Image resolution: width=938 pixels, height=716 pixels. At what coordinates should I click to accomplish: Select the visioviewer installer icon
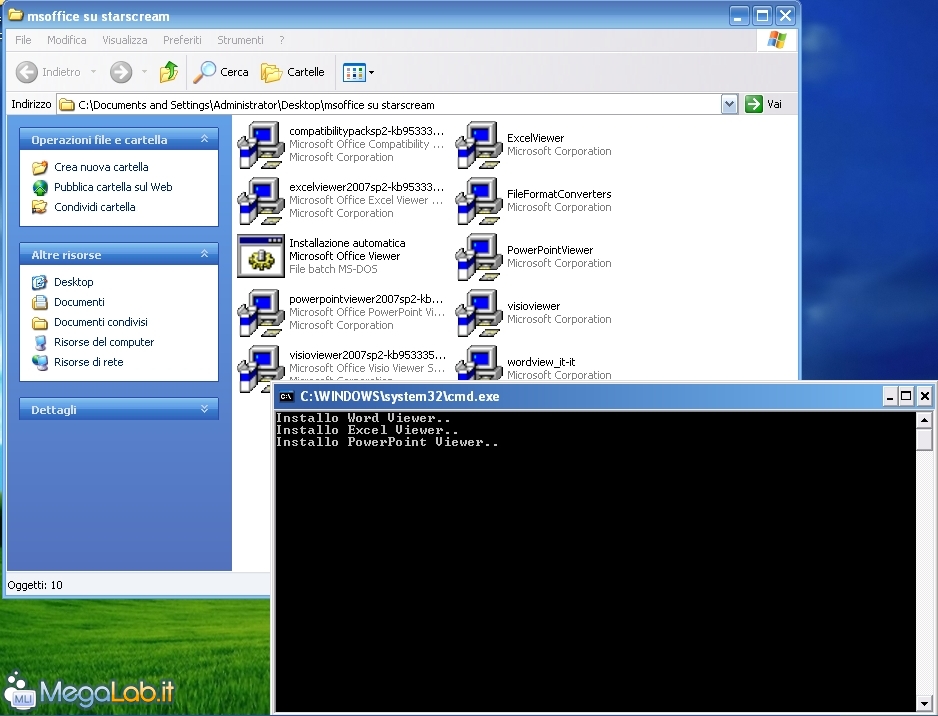pyautogui.click(x=479, y=312)
